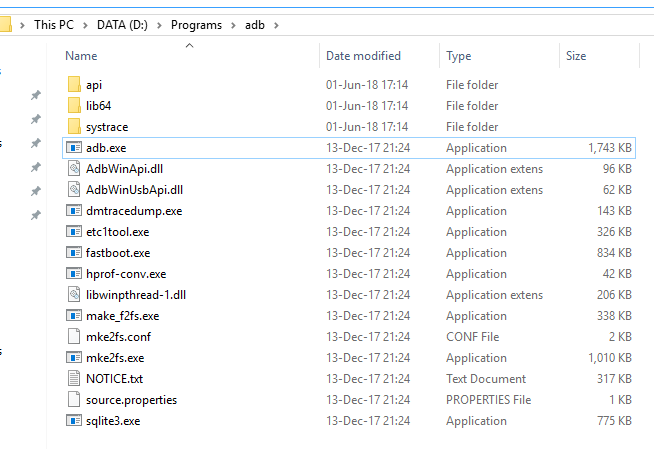This screenshot has width=654, height=449.
Task: Select the api folder name
Action: click(x=94, y=85)
